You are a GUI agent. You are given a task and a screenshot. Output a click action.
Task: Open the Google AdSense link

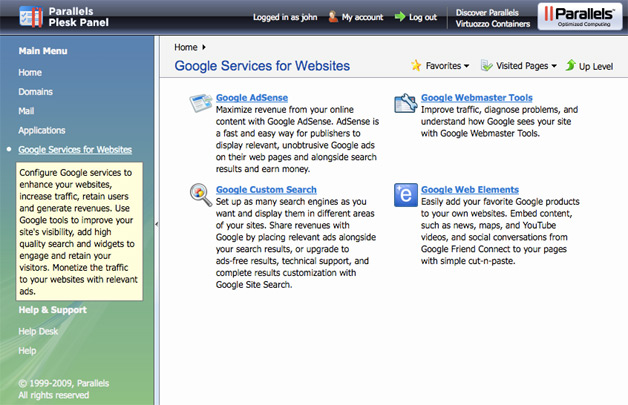pyautogui.click(x=252, y=97)
